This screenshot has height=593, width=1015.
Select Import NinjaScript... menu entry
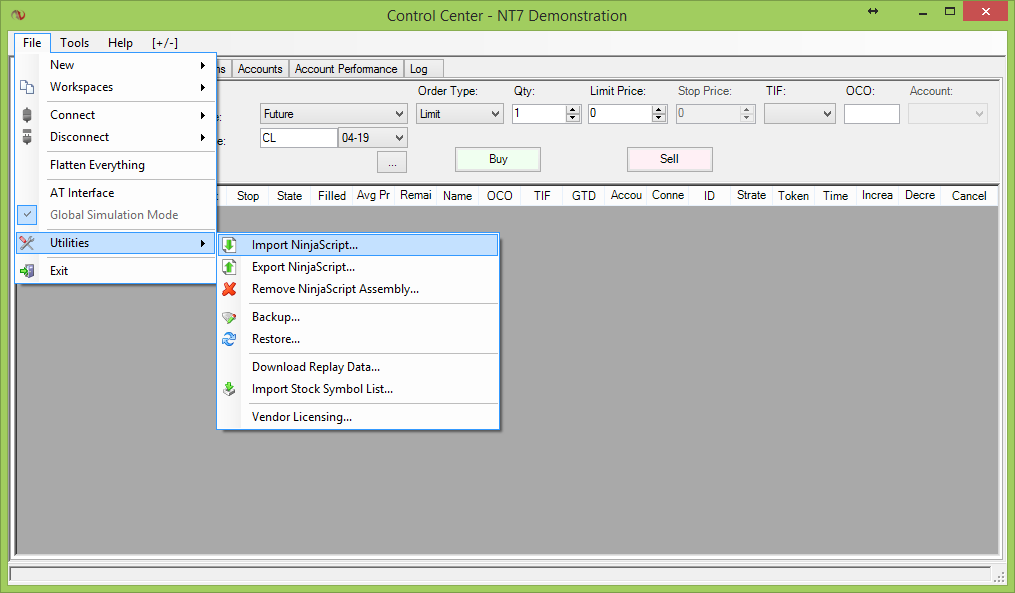(x=358, y=245)
